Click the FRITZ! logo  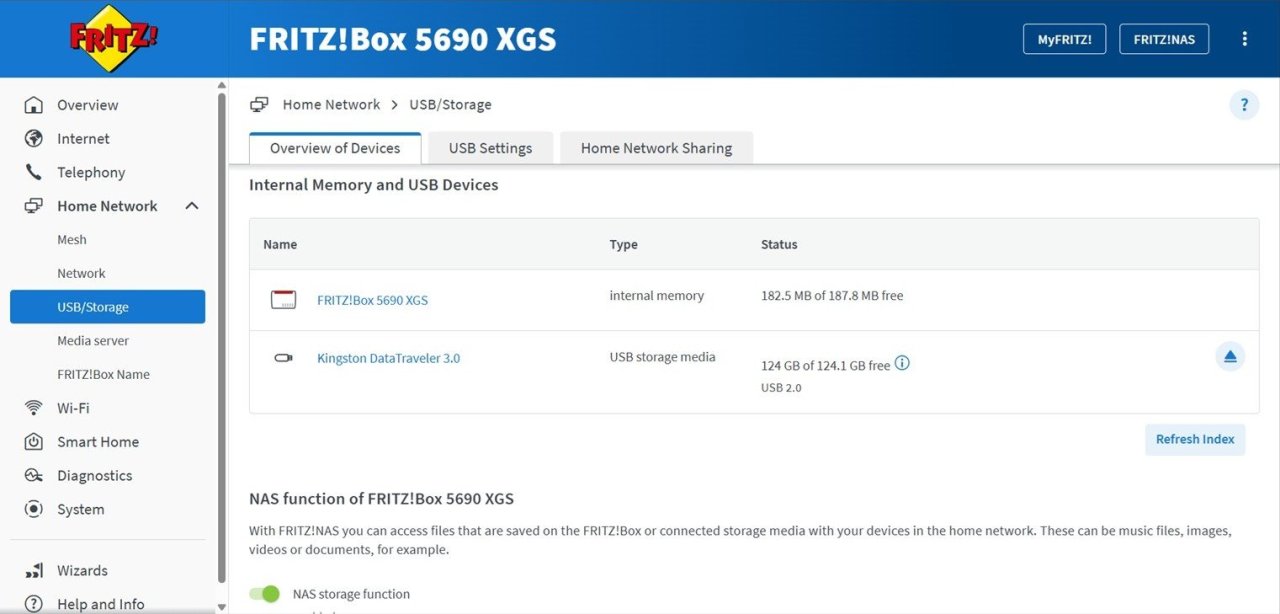click(x=114, y=38)
